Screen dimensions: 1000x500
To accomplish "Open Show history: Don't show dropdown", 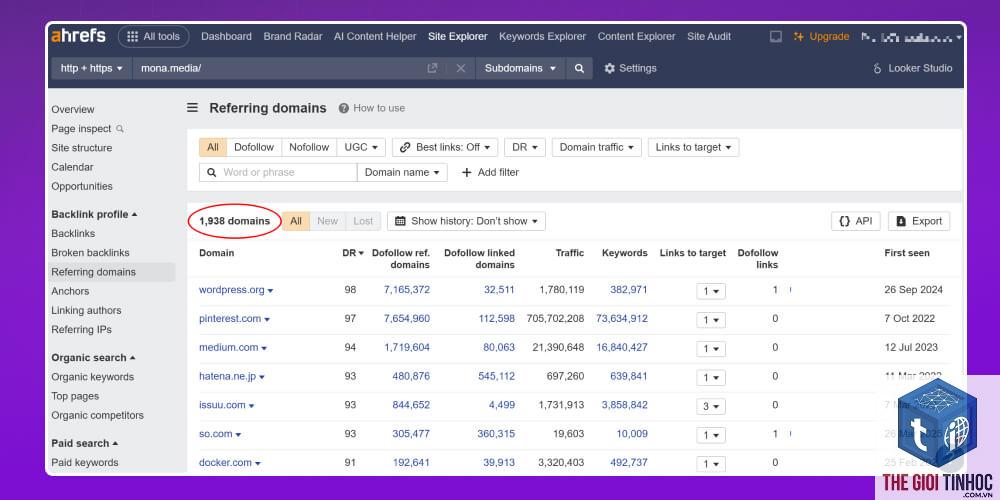I will (466, 221).
